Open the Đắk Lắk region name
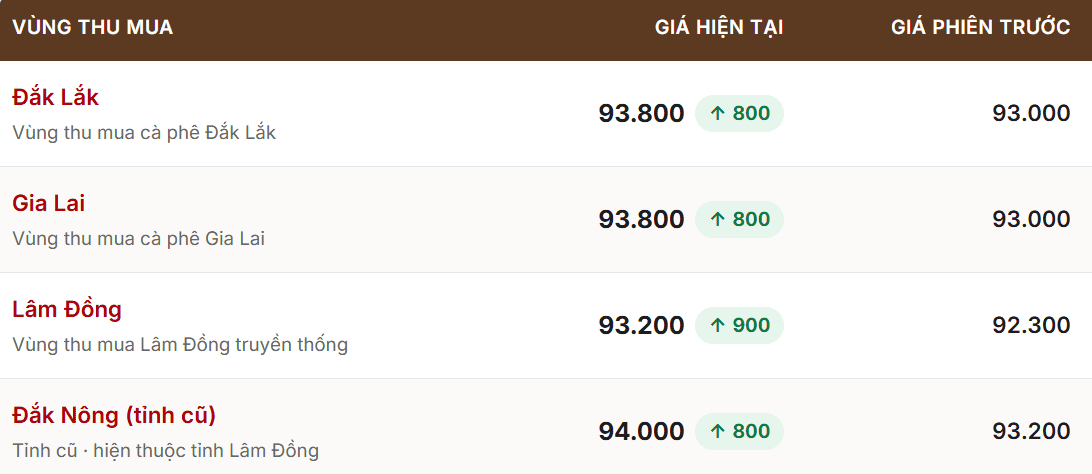The image size is (1092, 474). pos(56,97)
